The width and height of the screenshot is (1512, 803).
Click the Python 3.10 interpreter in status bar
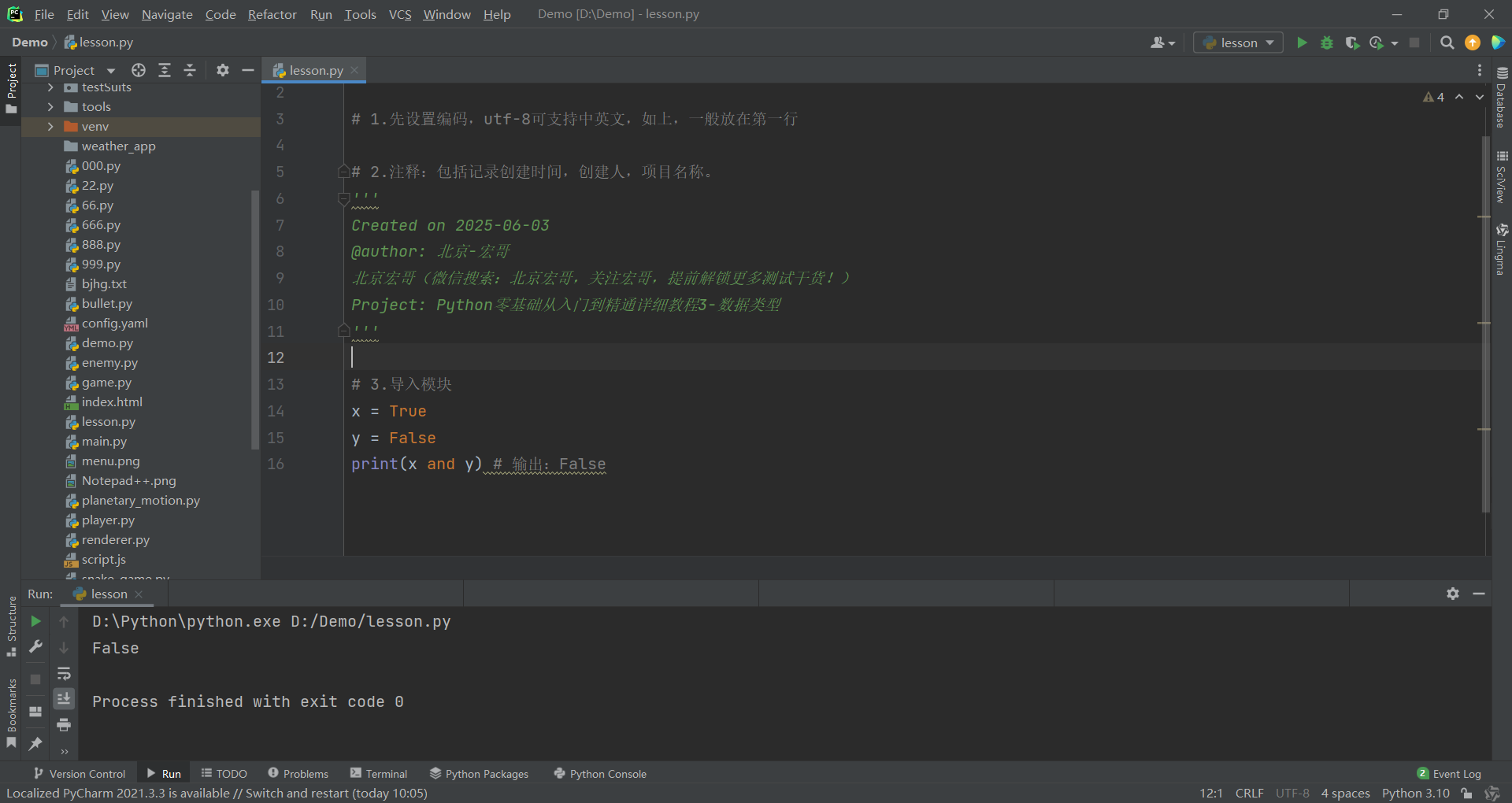click(1415, 793)
